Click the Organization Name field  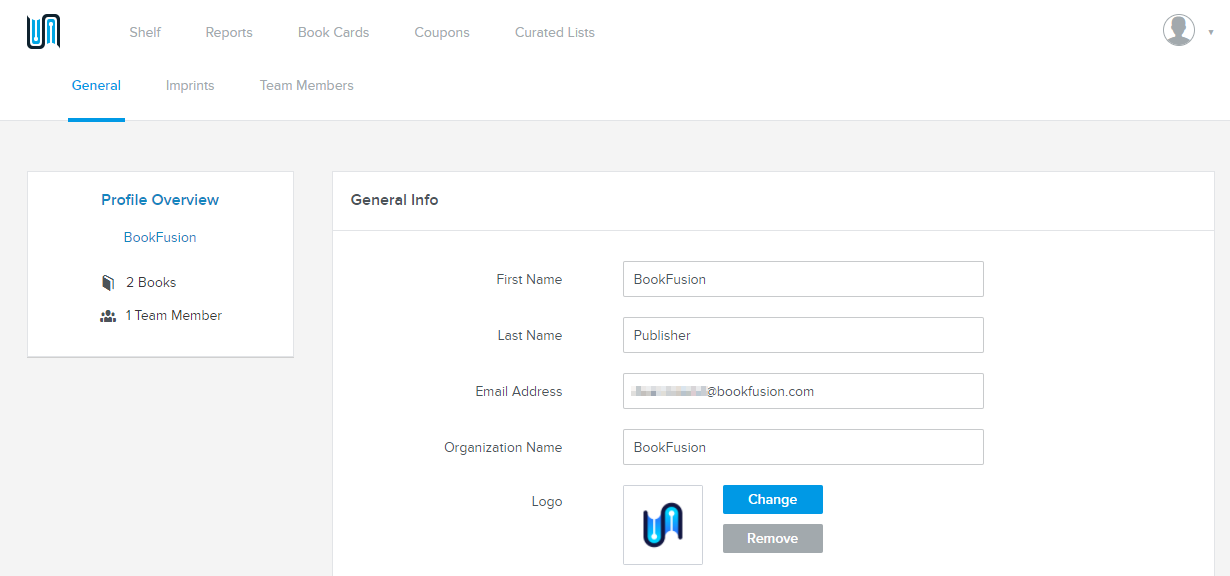[803, 447]
